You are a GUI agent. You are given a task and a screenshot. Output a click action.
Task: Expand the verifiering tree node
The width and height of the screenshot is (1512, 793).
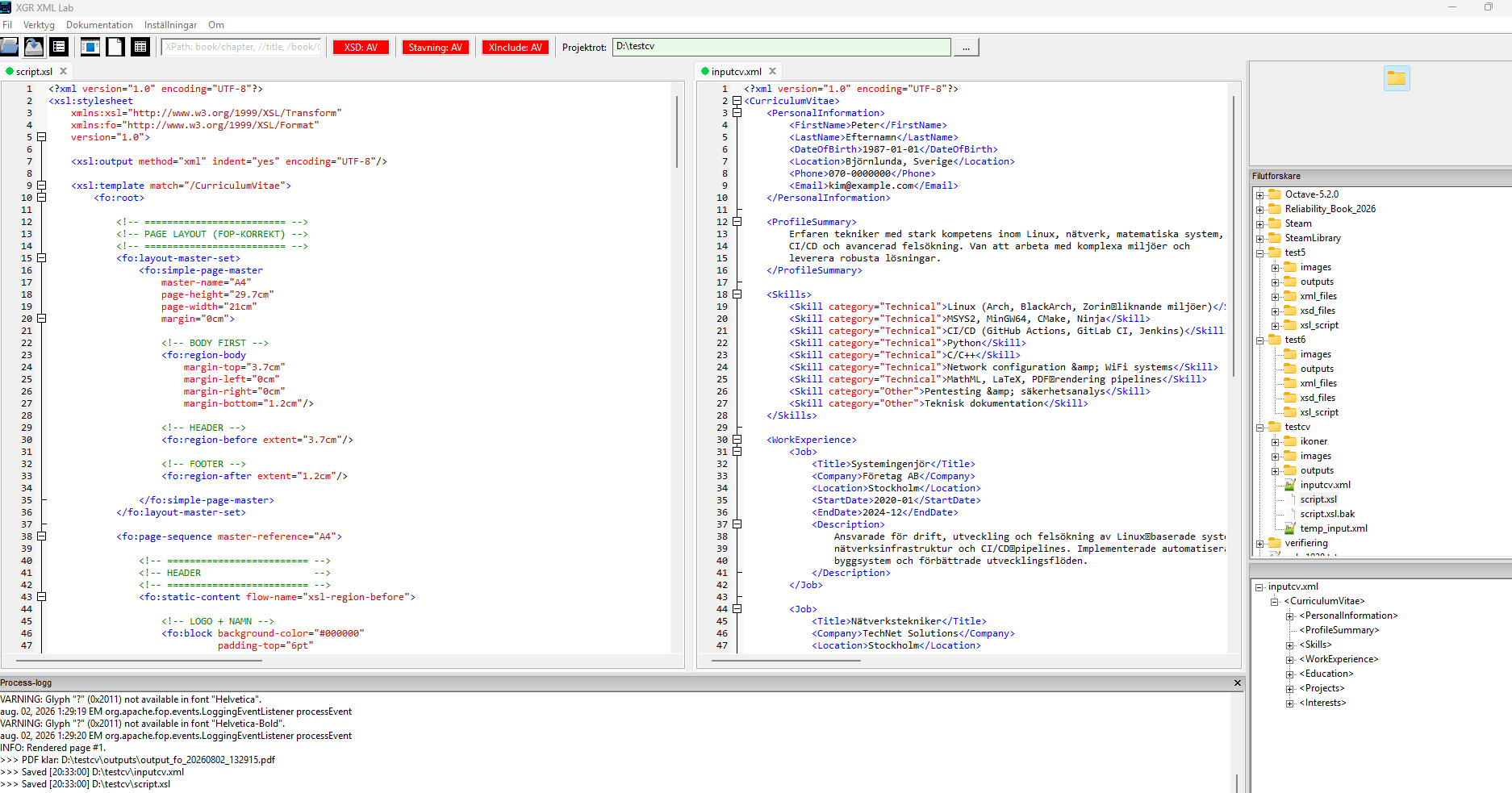click(x=1259, y=544)
